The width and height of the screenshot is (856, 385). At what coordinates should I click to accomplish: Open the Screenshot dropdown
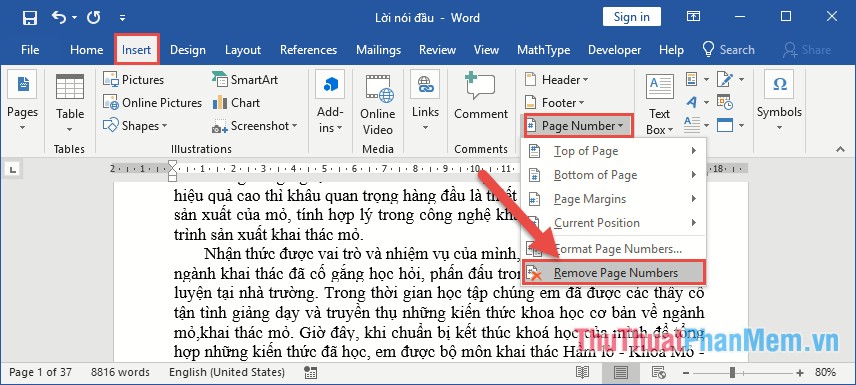[x=254, y=126]
